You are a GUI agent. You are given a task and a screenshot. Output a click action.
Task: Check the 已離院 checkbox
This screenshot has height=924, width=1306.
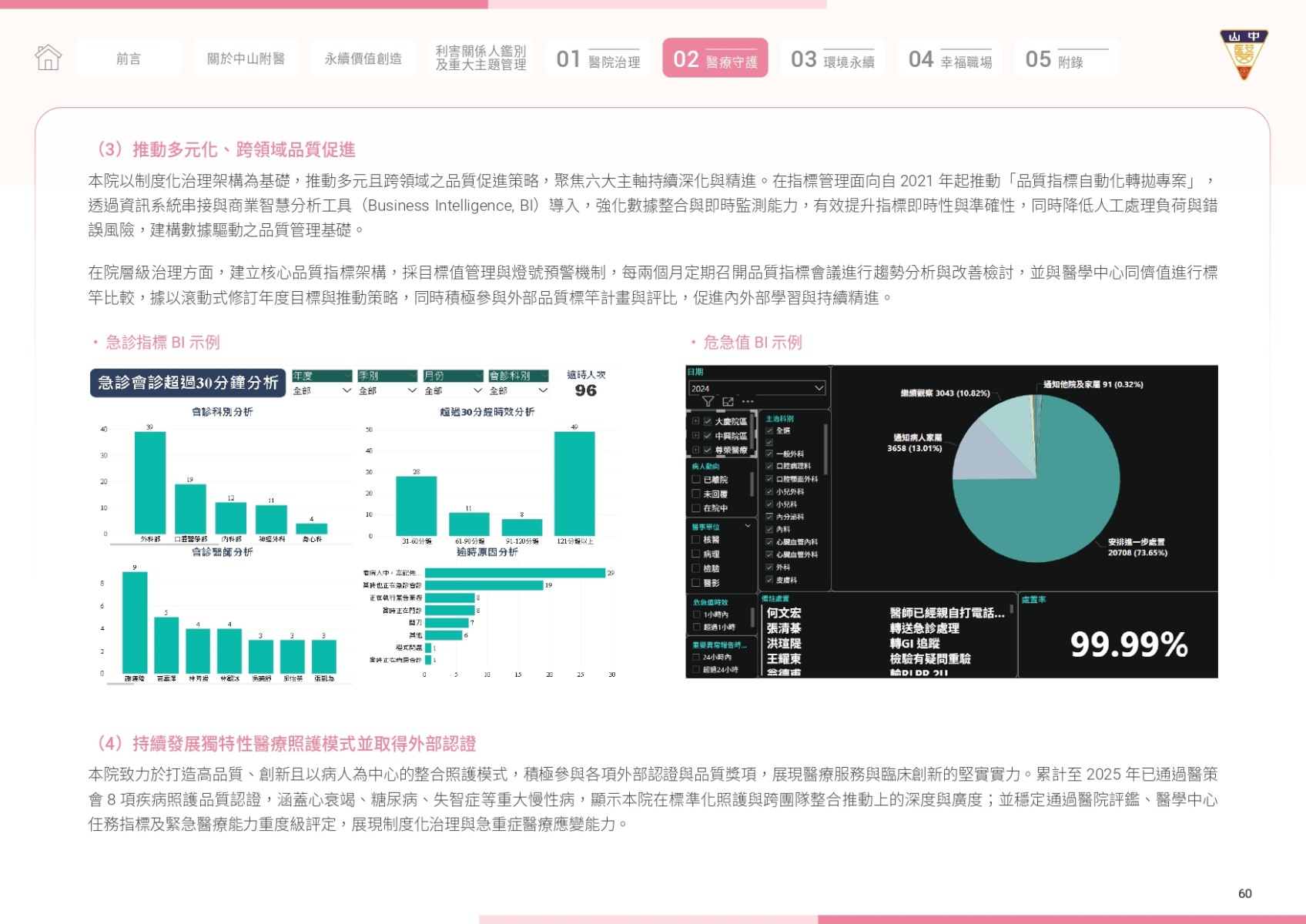[696, 480]
